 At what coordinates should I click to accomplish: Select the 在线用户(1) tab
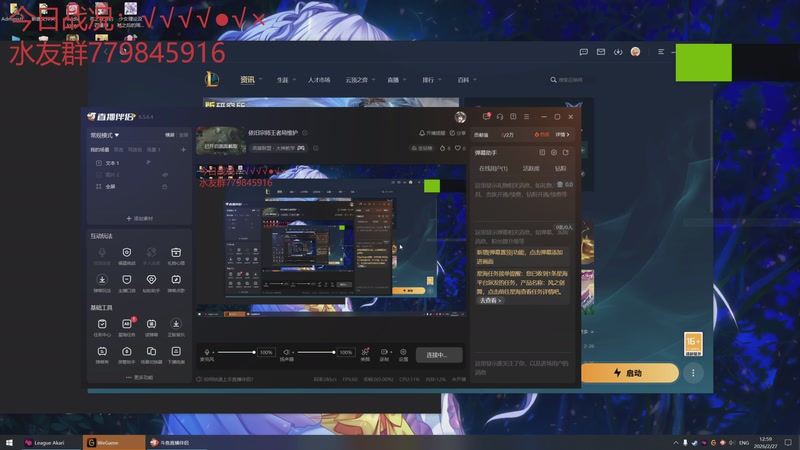tap(493, 168)
